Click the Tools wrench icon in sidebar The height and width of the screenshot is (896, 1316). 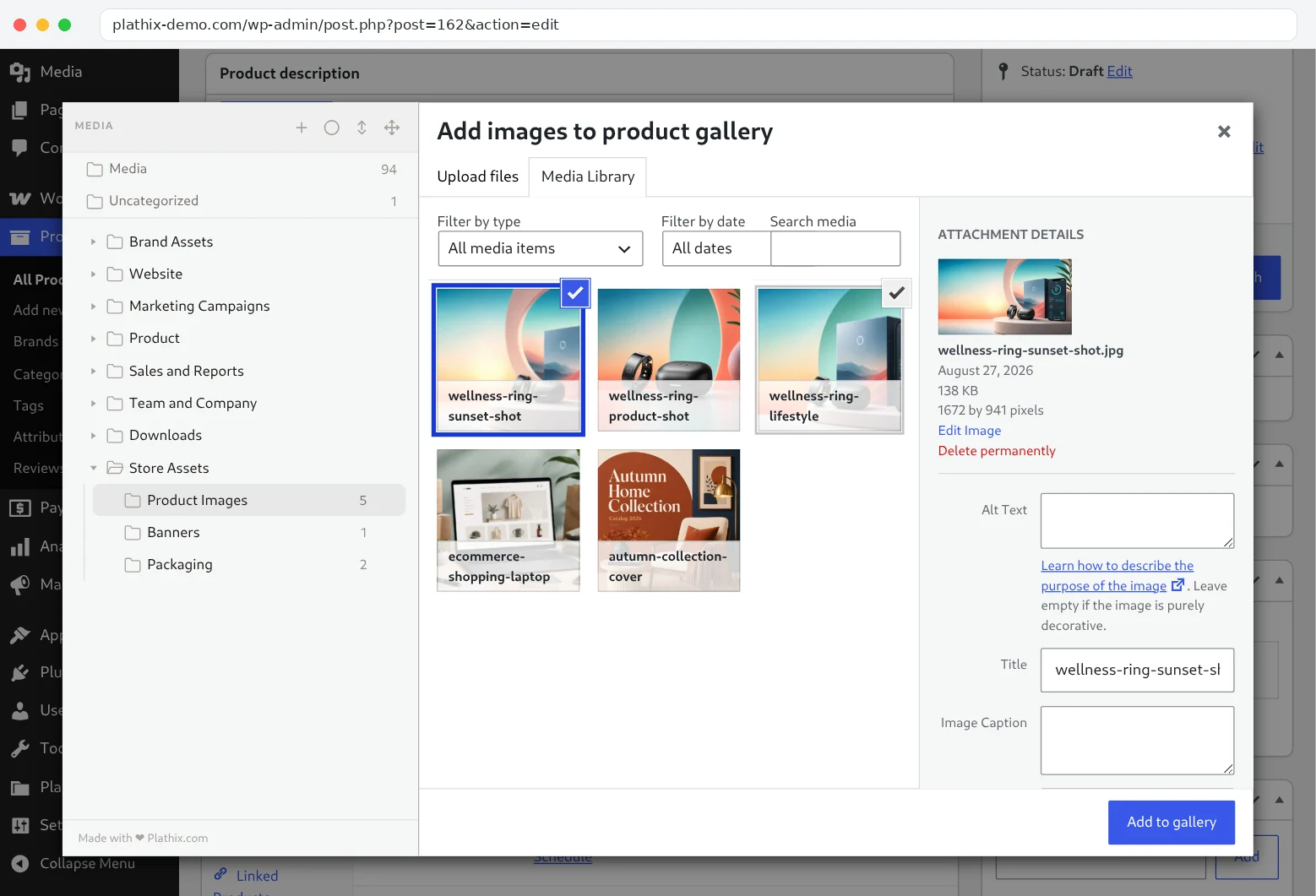coord(19,748)
